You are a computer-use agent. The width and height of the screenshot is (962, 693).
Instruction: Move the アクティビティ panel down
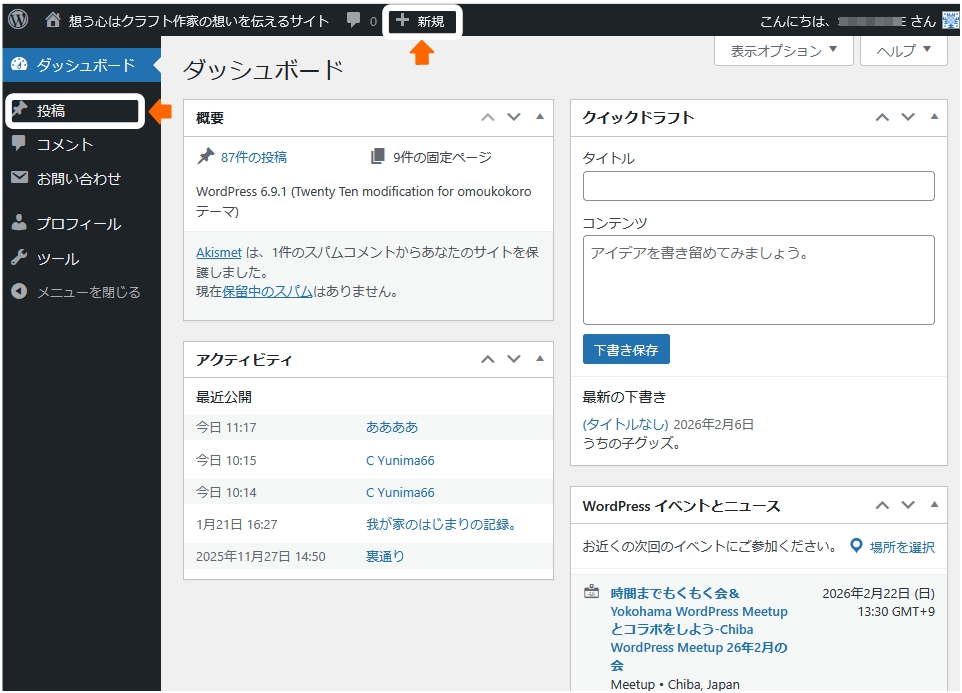[514, 359]
